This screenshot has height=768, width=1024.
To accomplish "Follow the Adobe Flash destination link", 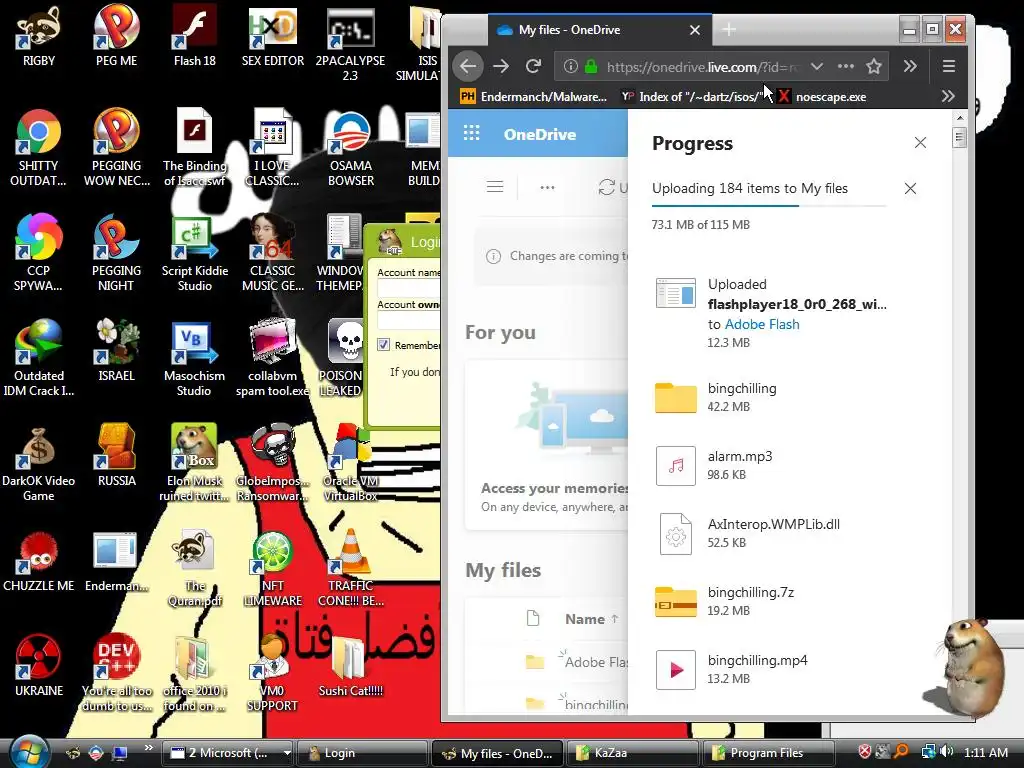I will pos(761,324).
